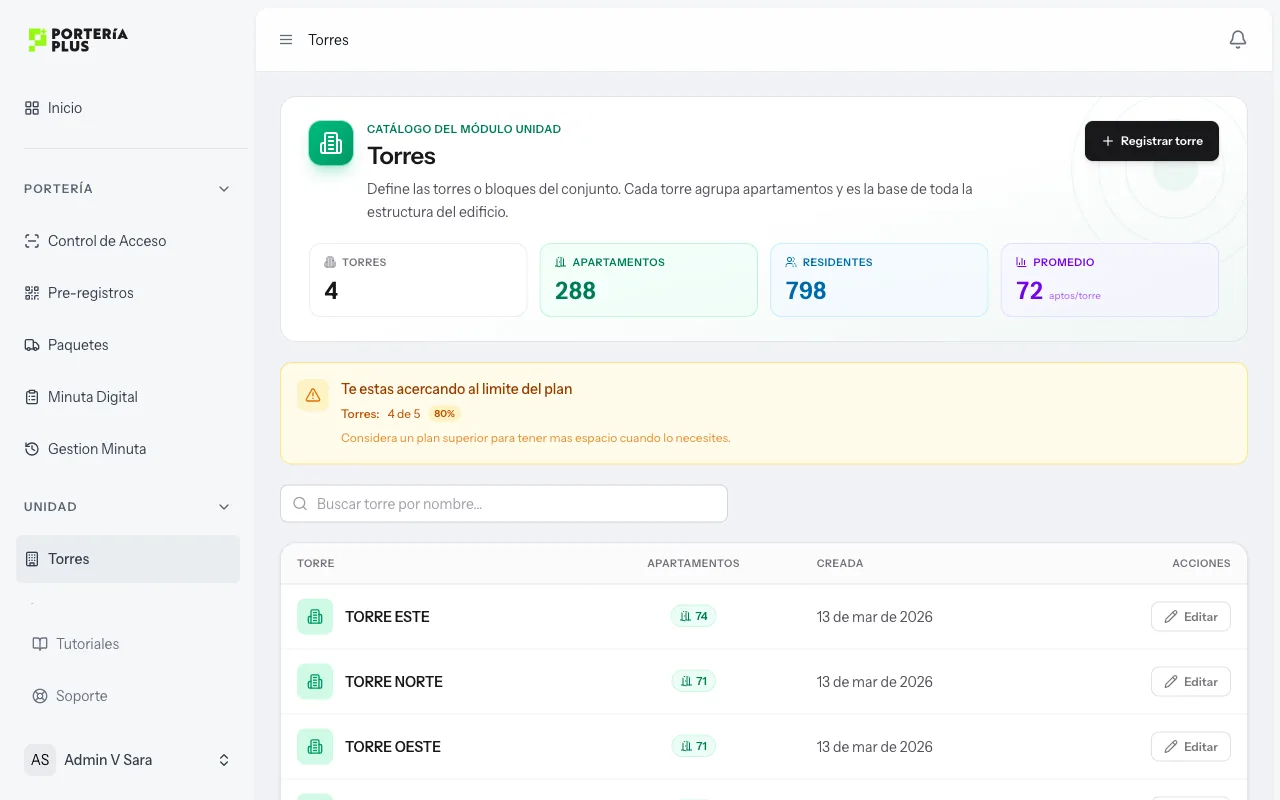Image resolution: width=1280 pixels, height=800 pixels.
Task: Click the TORRE NORTE building icon
Action: 315,682
